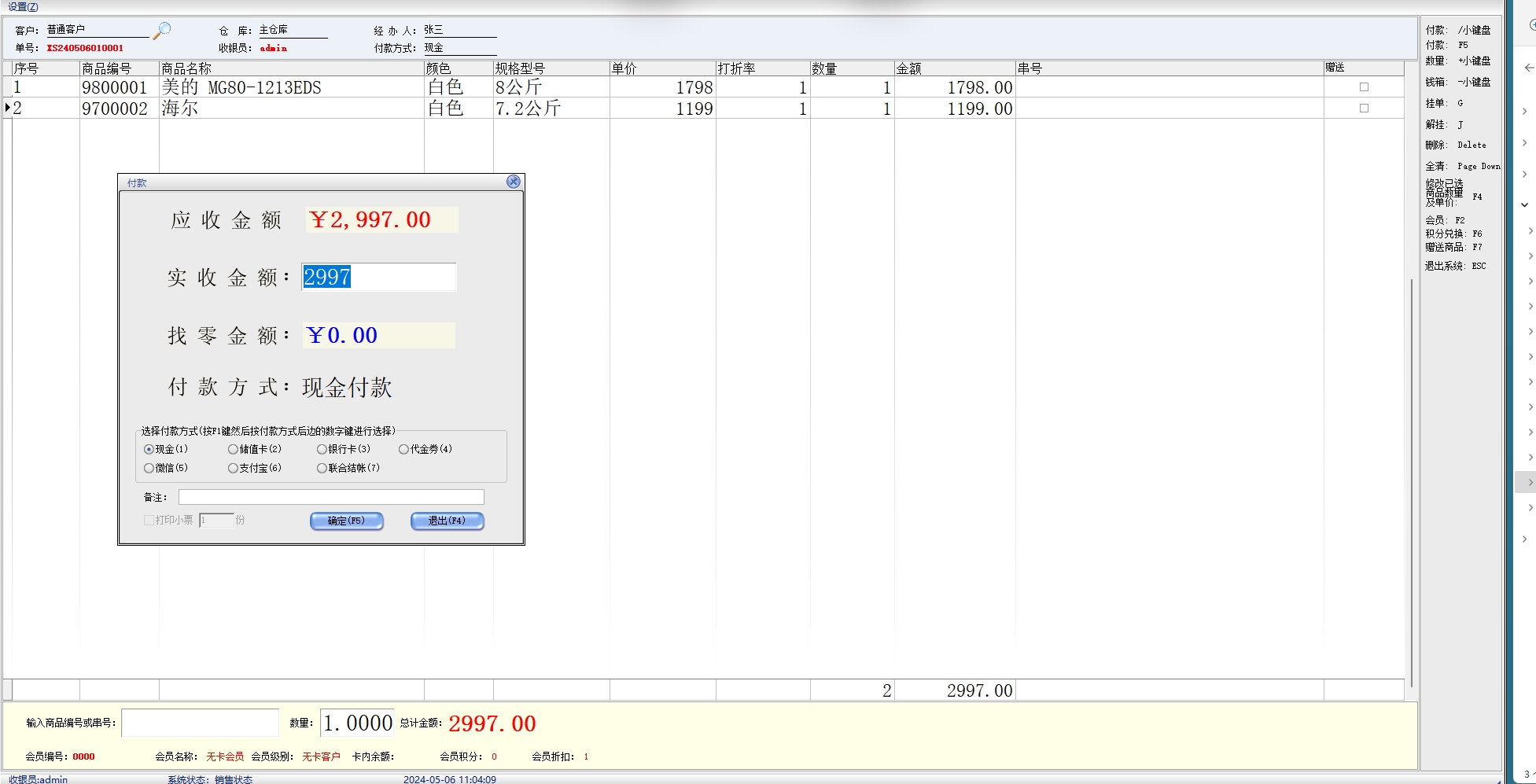Choose 银行卡(3) payment option
Image resolution: width=1536 pixels, height=784 pixels.
click(322, 449)
